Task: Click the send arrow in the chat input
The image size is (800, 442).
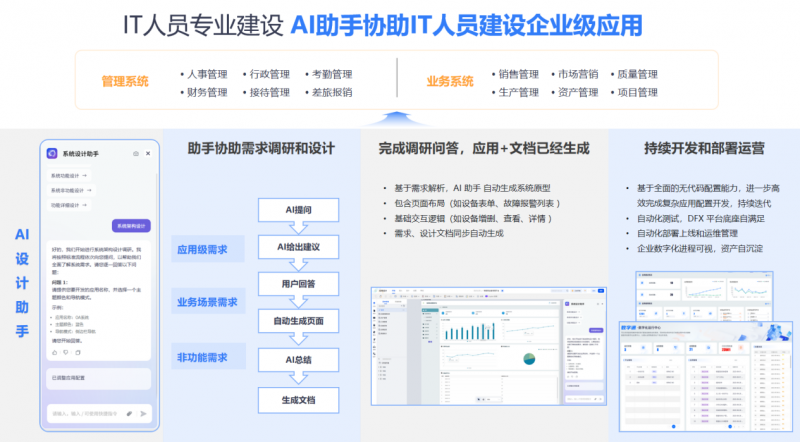Action: point(144,413)
